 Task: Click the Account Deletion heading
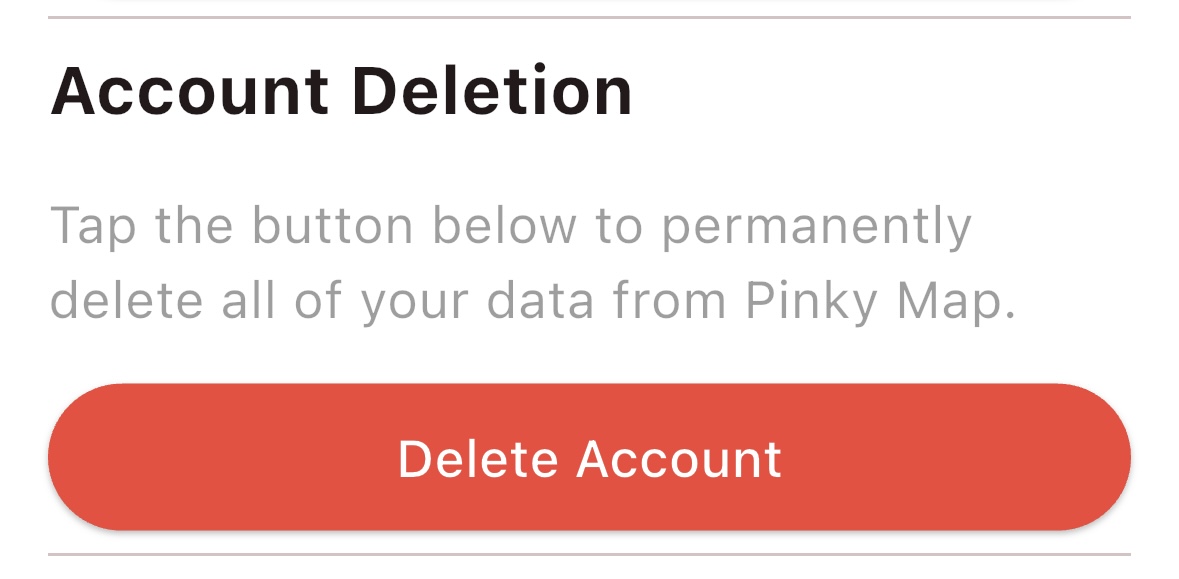[x=341, y=93]
